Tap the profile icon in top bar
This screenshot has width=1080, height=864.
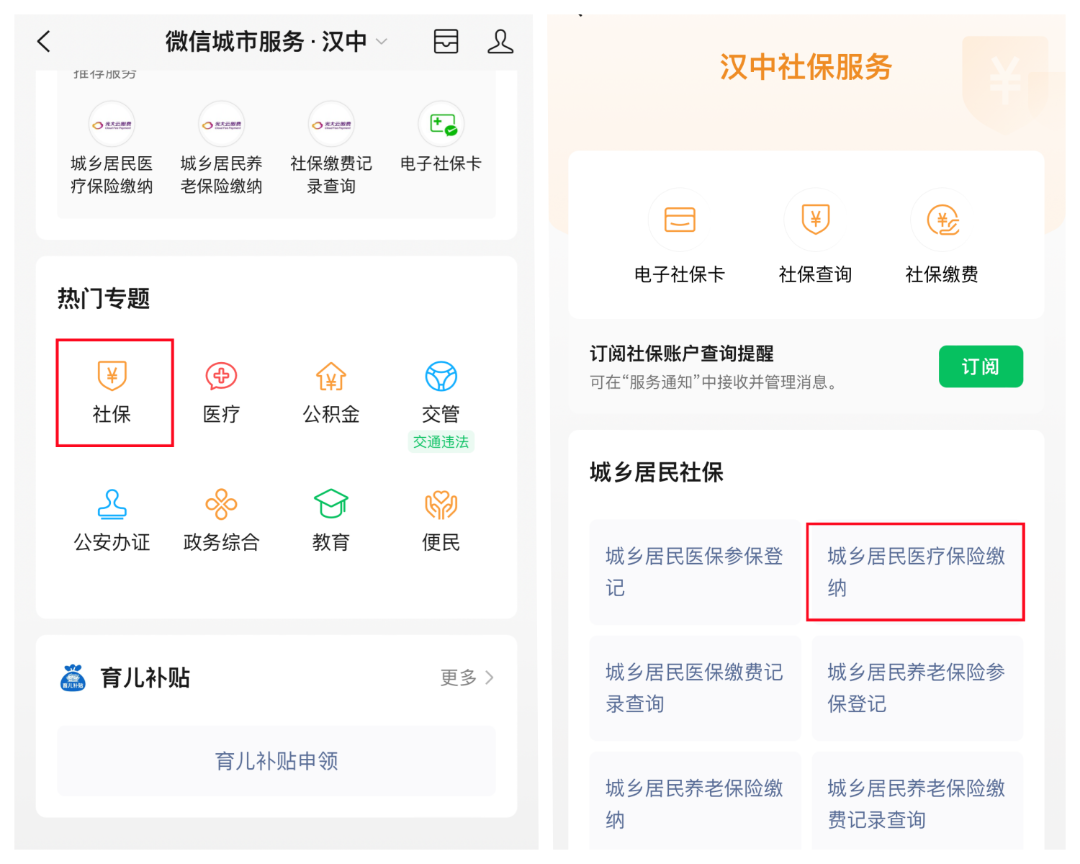click(x=500, y=41)
